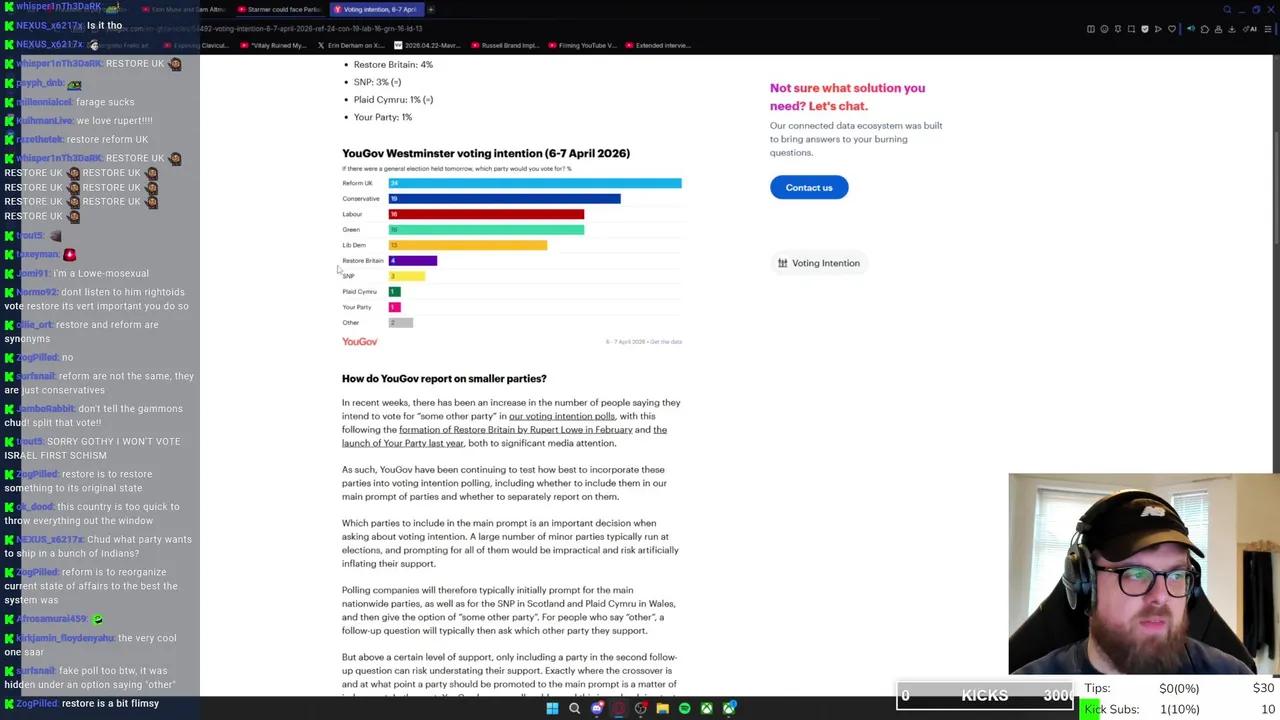Click the purple Restore Britain bar
The height and width of the screenshot is (720, 1280).
(x=413, y=261)
